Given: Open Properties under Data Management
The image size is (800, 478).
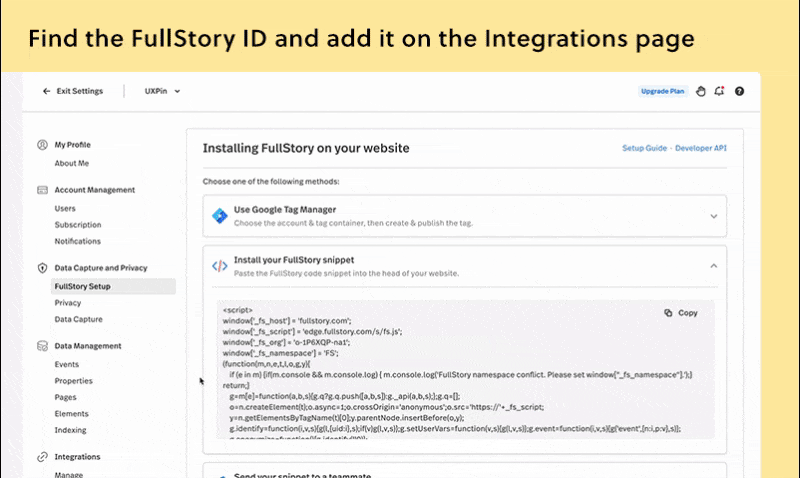Looking at the screenshot, I should point(73,381).
